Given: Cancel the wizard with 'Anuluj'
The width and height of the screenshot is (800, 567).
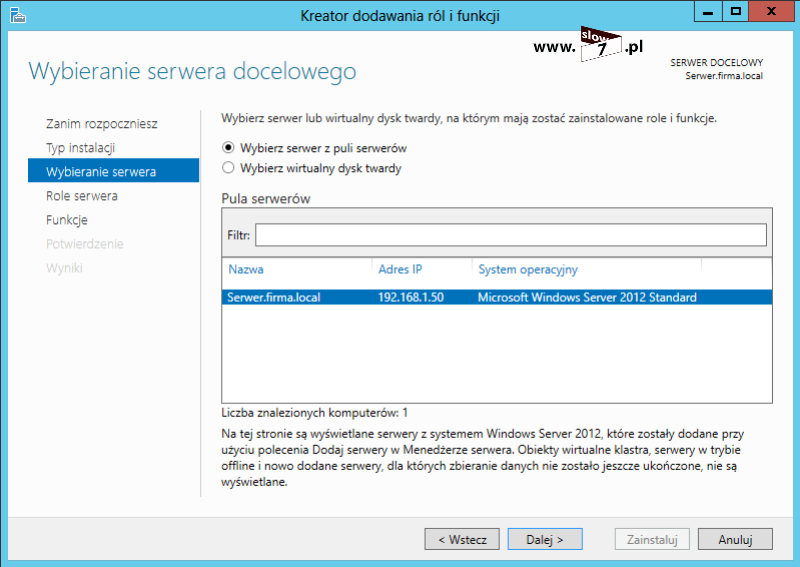Looking at the screenshot, I should (735, 539).
